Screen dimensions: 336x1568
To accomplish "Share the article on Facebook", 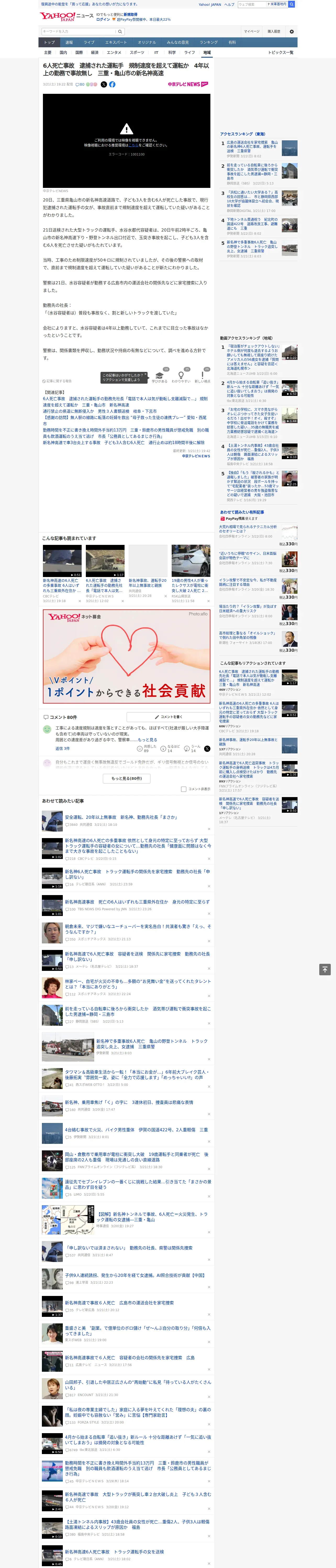I will pyautogui.click(x=112, y=85).
